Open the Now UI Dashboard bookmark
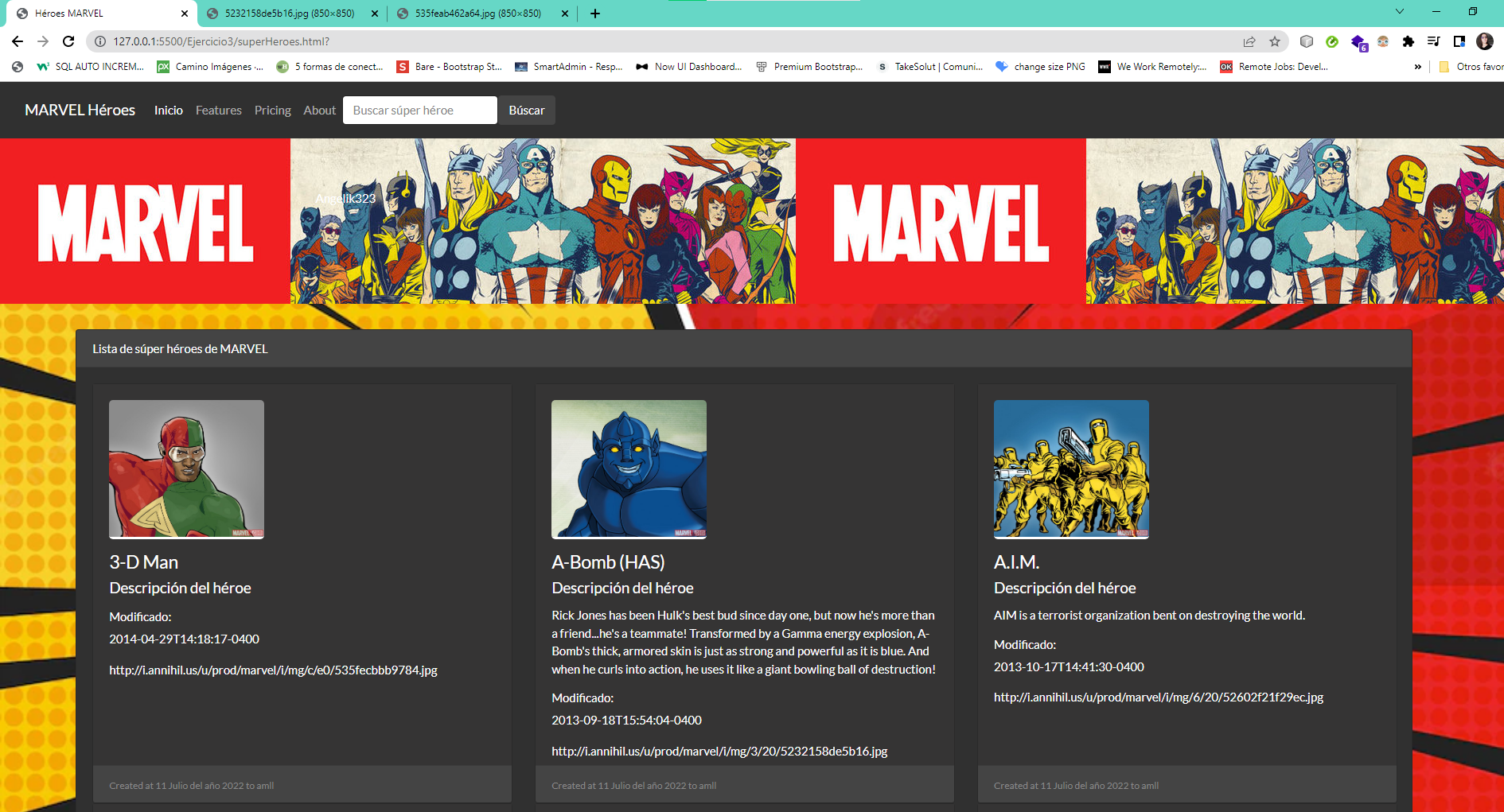1504x812 pixels. [x=689, y=67]
